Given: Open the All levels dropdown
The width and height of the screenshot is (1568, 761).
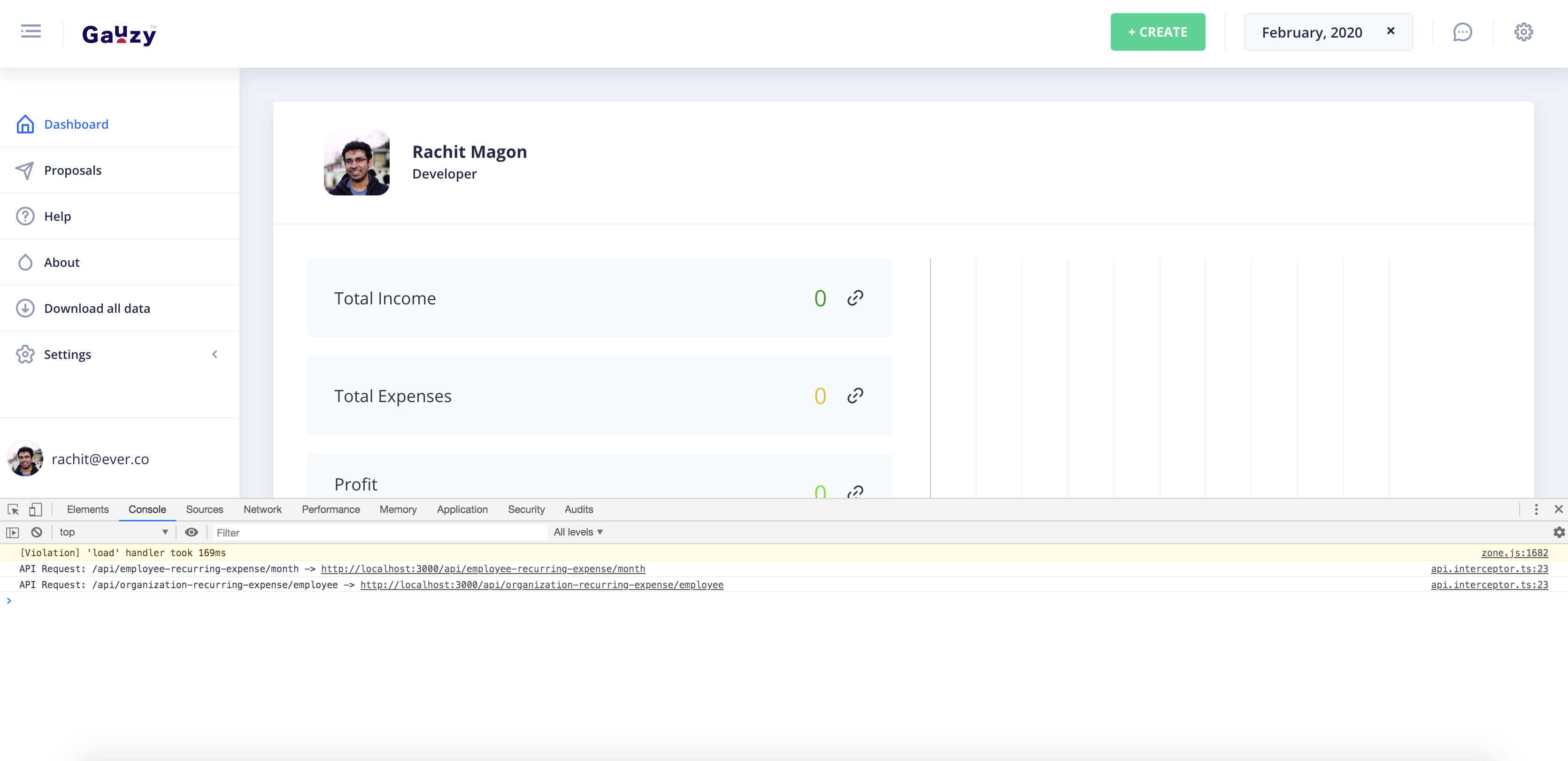Looking at the screenshot, I should [577, 532].
